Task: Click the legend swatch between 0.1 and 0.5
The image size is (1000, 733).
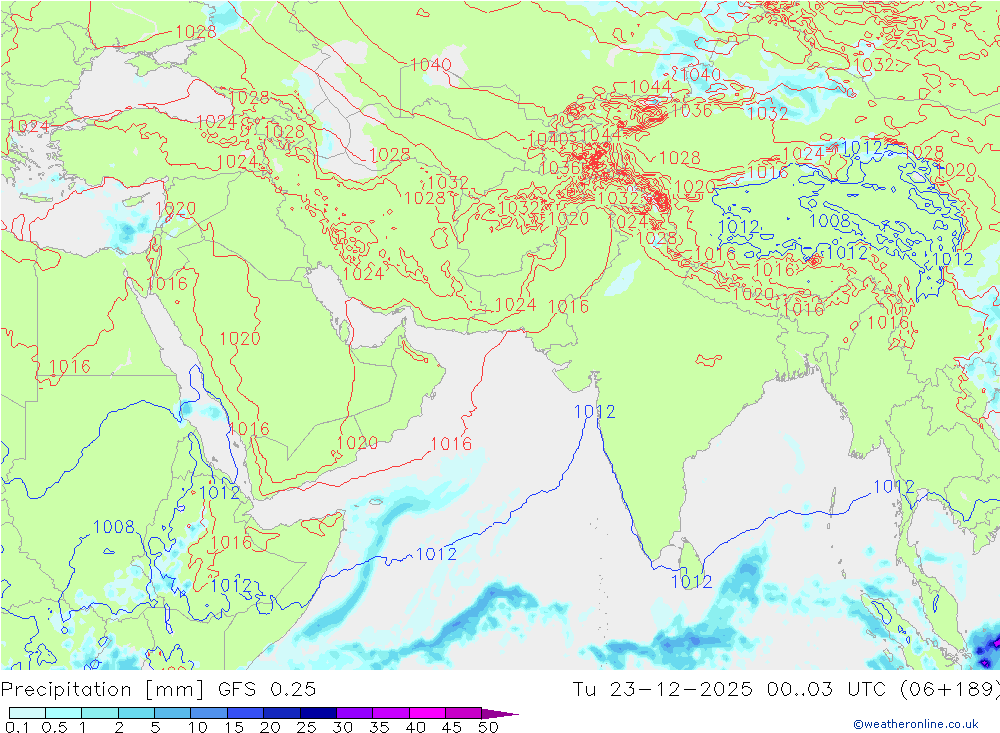Action: tap(27, 713)
